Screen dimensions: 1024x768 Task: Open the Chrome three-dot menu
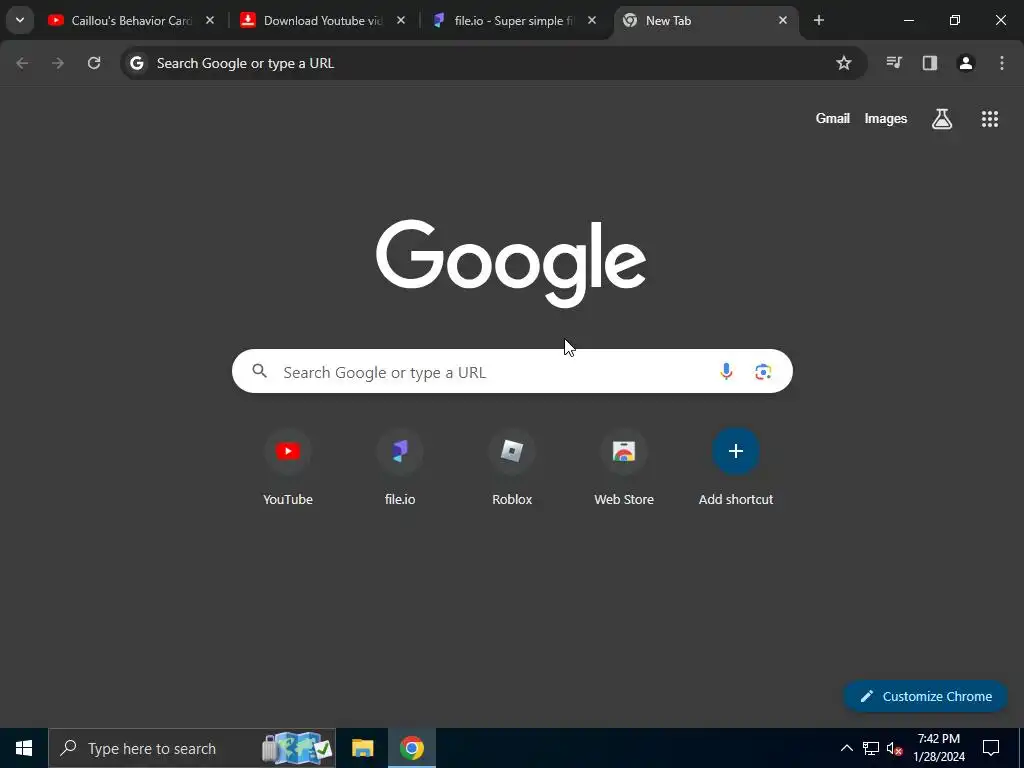1002,63
